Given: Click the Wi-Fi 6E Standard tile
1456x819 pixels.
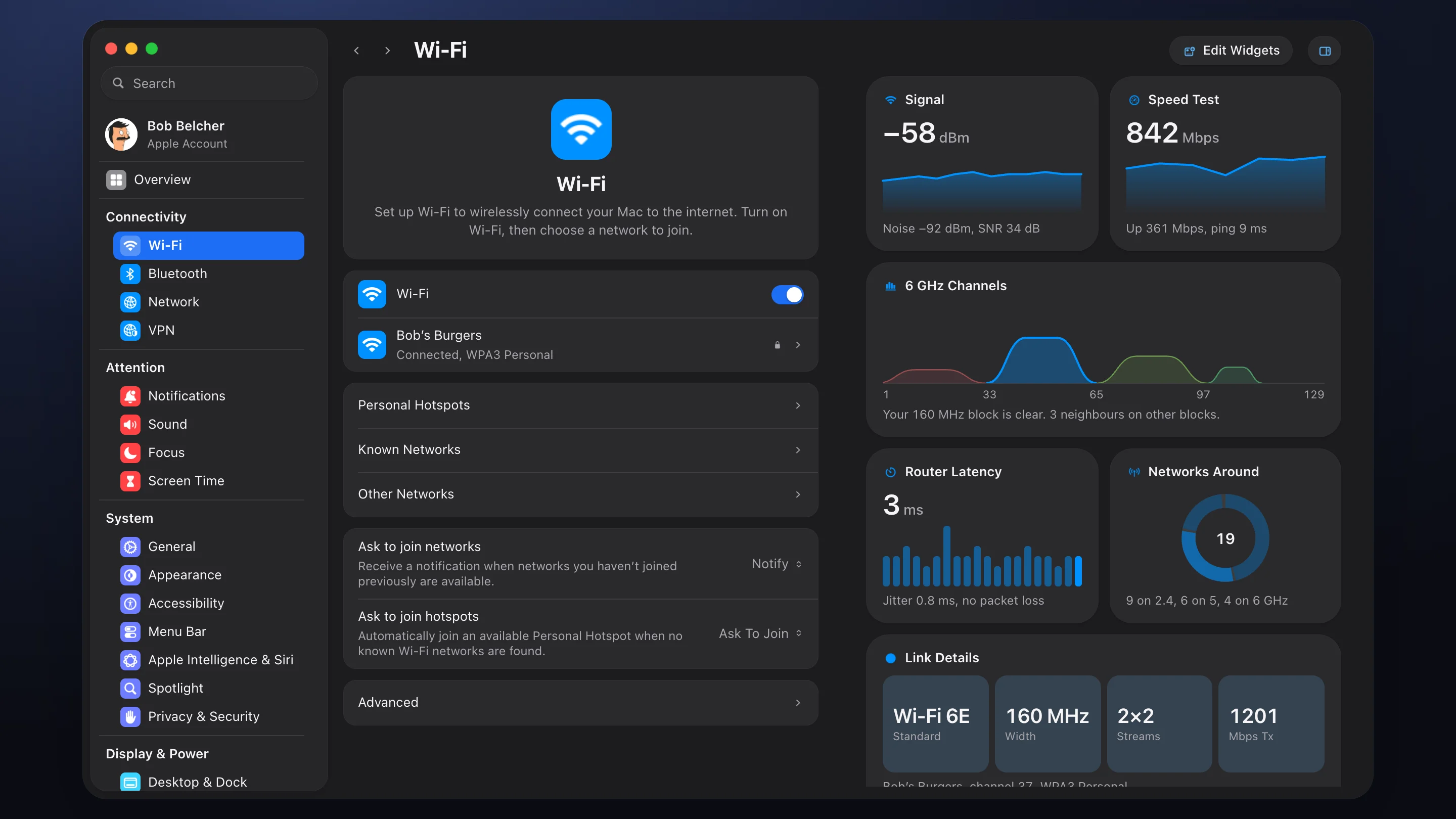Looking at the screenshot, I should pos(935,723).
